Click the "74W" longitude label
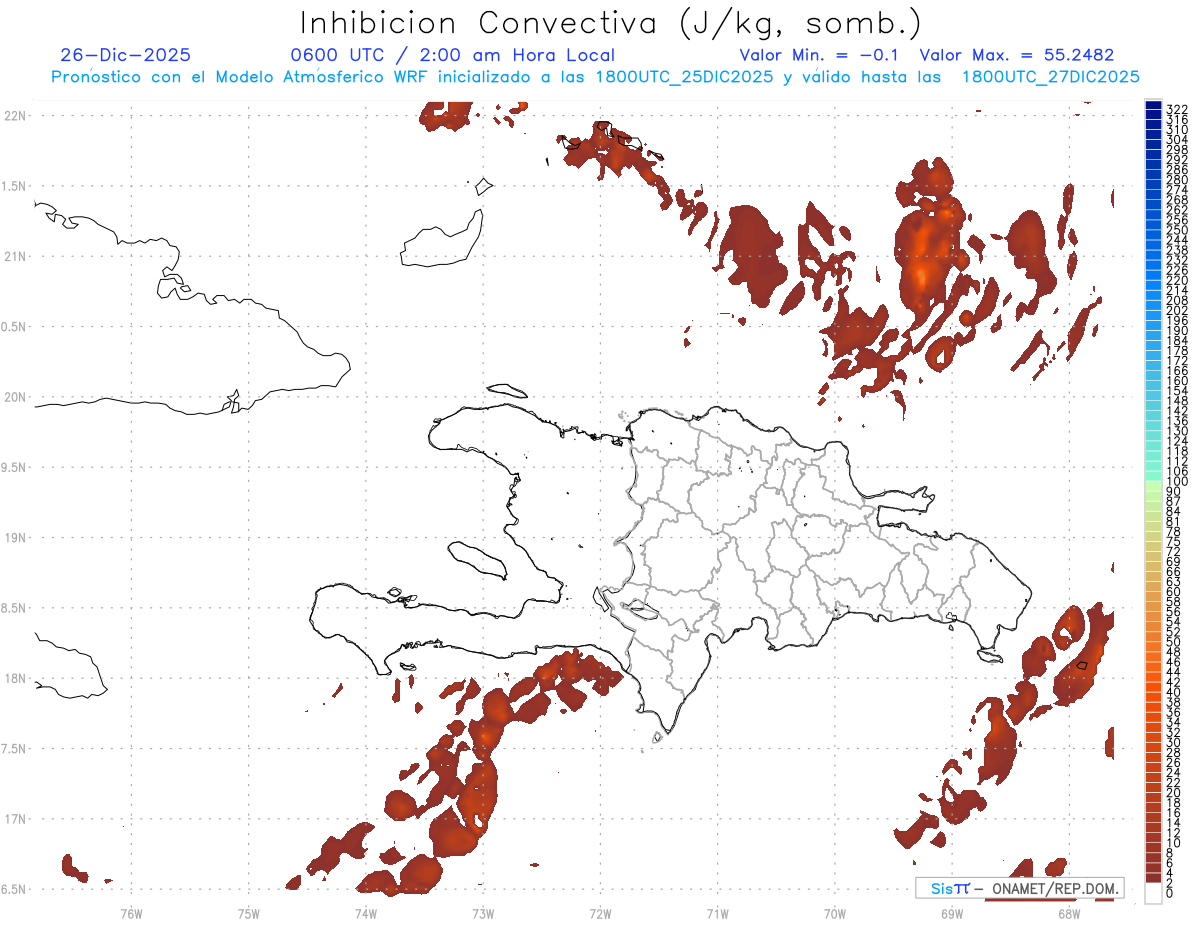 point(366,913)
